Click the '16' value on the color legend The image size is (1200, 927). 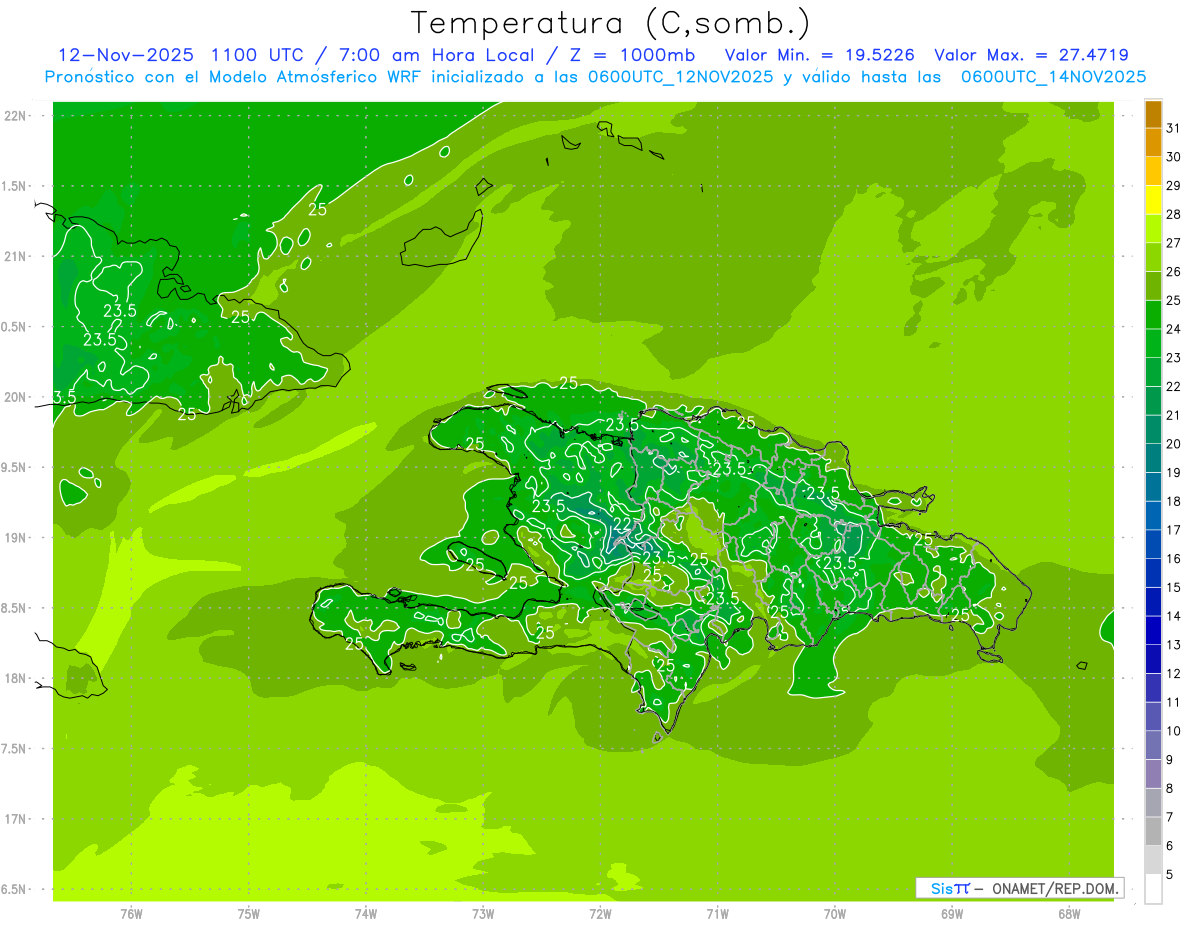(x=1173, y=559)
